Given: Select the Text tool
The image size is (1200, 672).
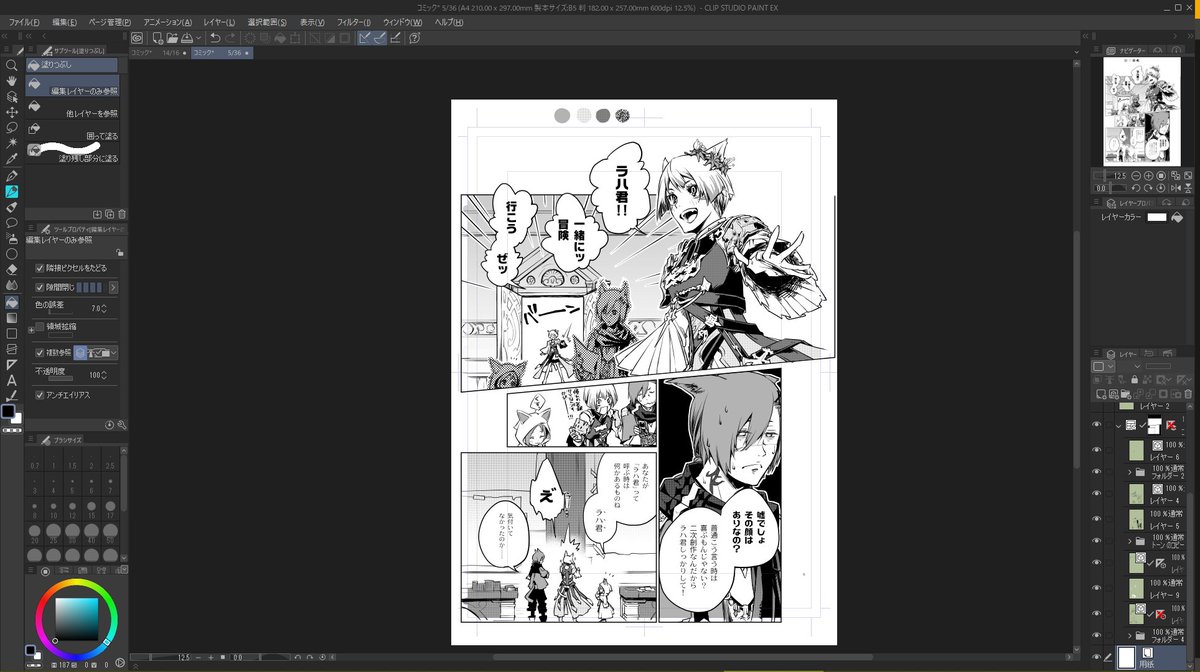Looking at the screenshot, I should 12,380.
